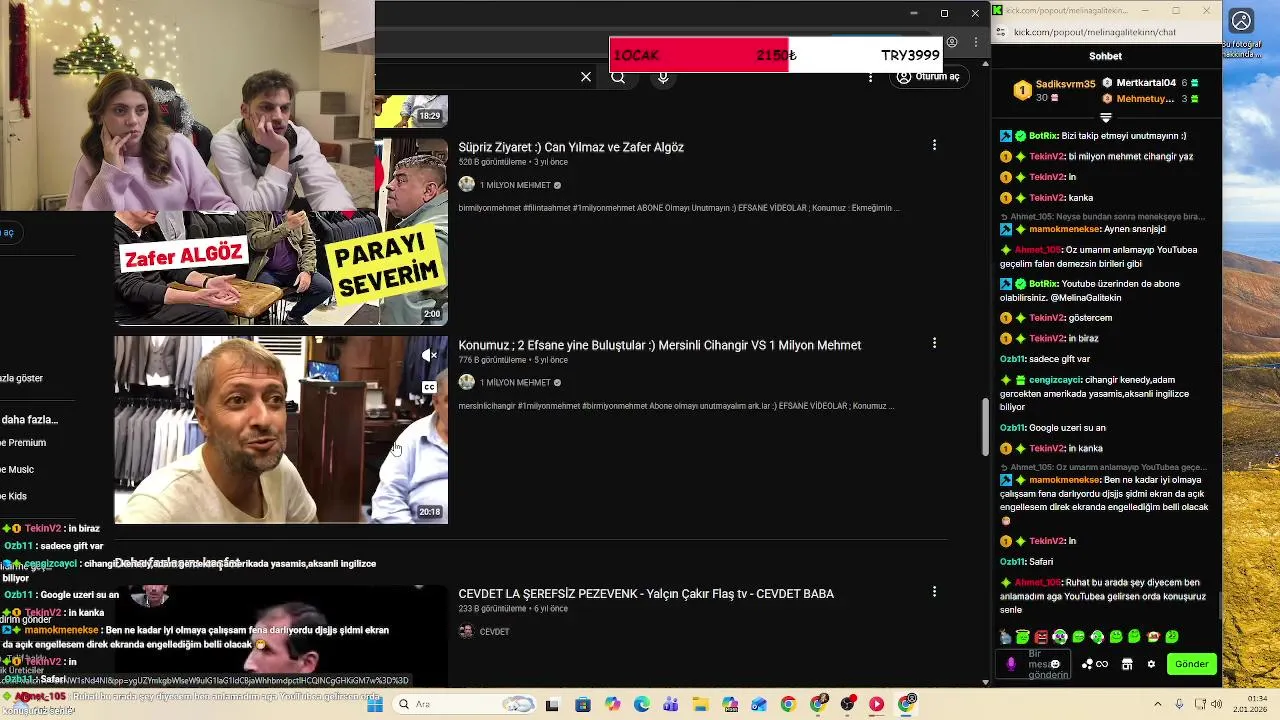This screenshot has height=720, width=1280.
Task: Open CEVDET channel name link
Action: [494, 632]
